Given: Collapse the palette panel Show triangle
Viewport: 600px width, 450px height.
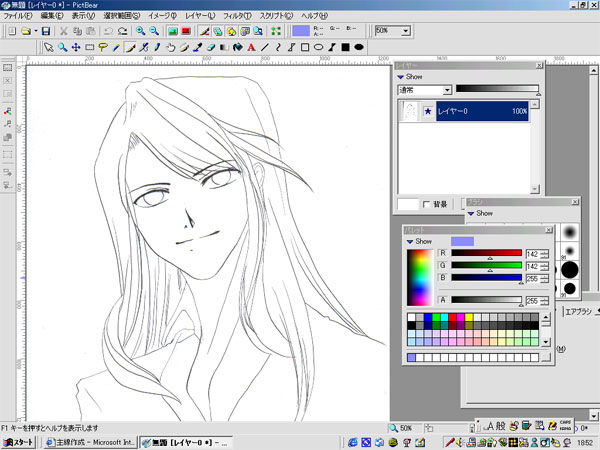Looking at the screenshot, I should (409, 241).
